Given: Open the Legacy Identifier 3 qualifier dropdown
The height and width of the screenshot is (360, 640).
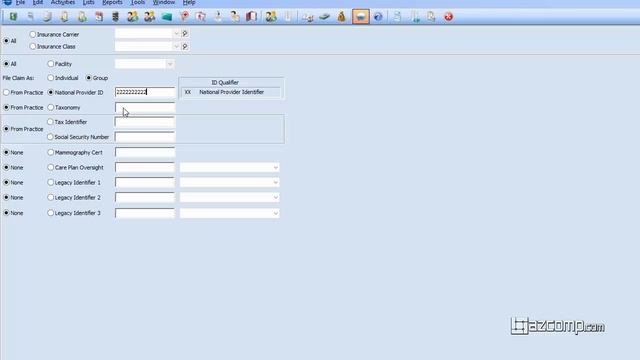Looking at the screenshot, I should (x=276, y=213).
